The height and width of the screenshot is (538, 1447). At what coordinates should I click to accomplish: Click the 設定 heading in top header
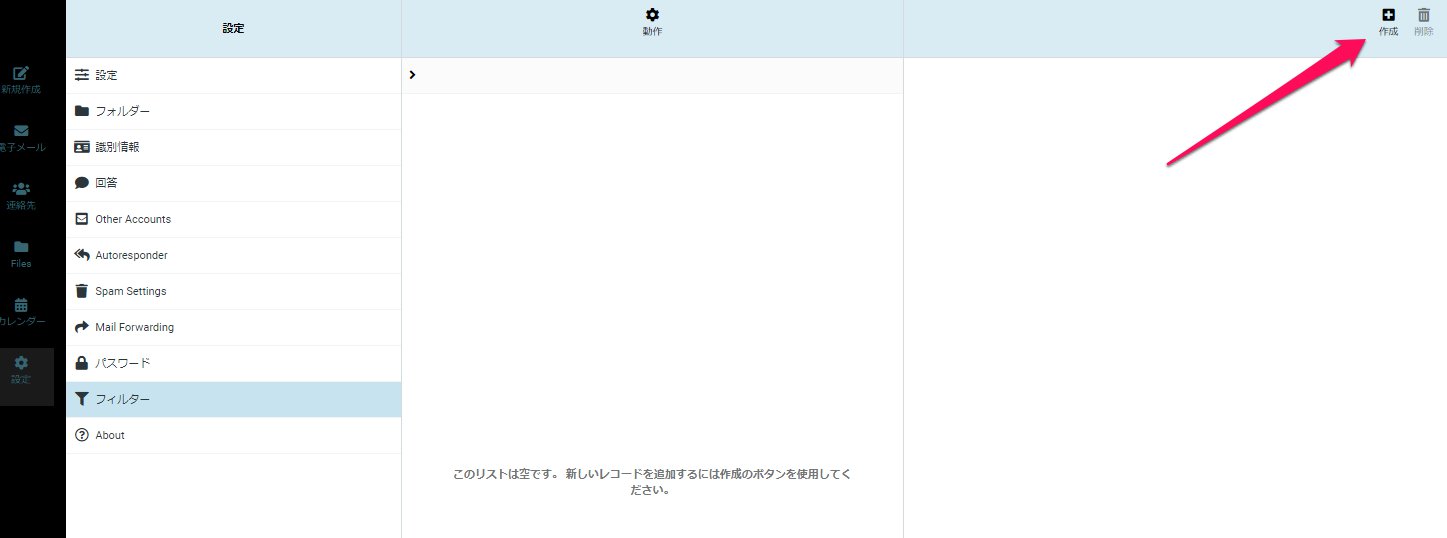tap(233, 29)
